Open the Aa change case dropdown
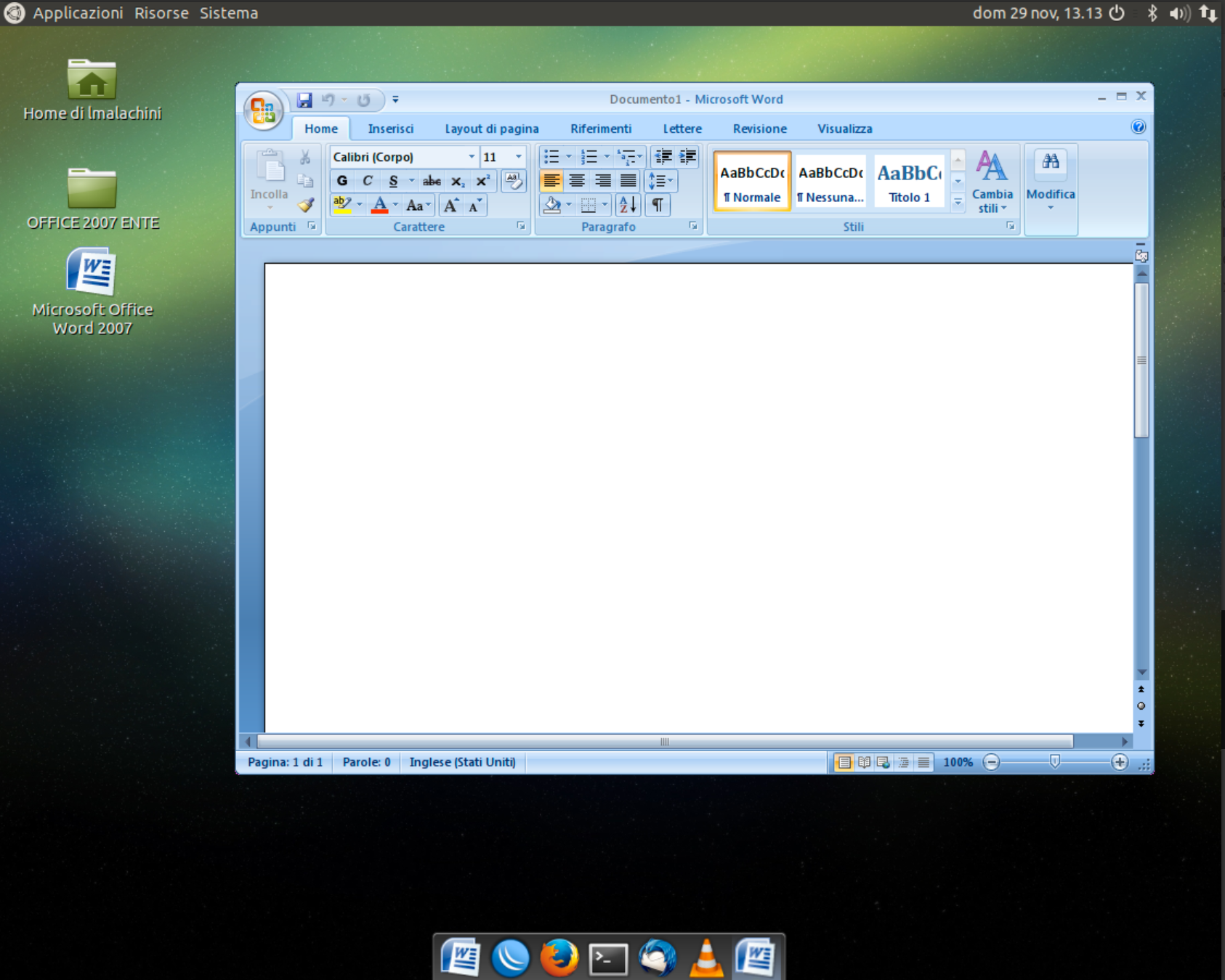The image size is (1225, 980). [x=418, y=206]
